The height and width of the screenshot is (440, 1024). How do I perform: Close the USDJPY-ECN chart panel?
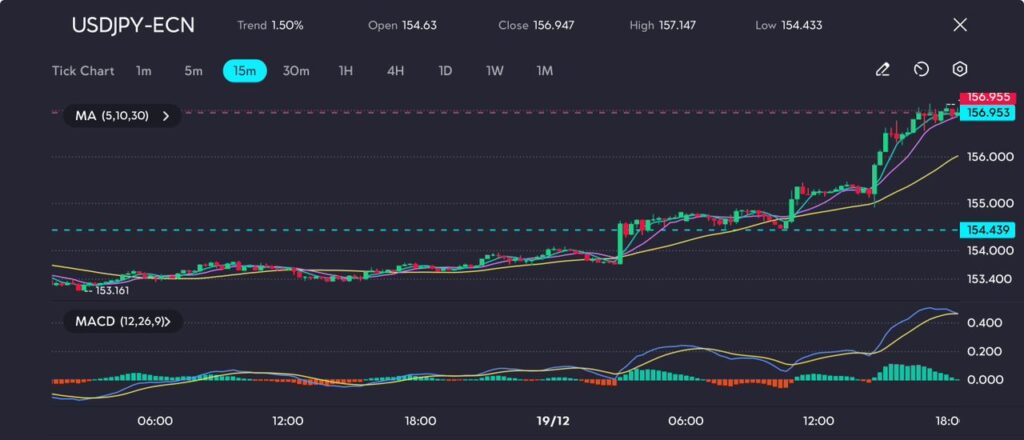960,25
